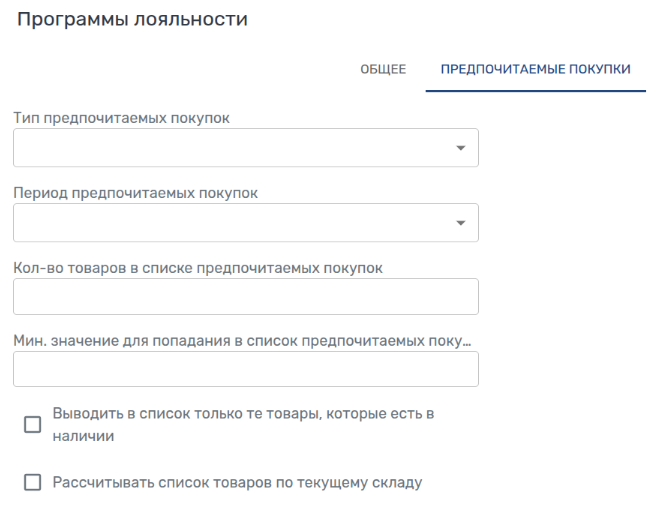The height and width of the screenshot is (506, 662).
Task: Click the arrow icon in Период предпочитаемых покупок
Action: click(461, 223)
